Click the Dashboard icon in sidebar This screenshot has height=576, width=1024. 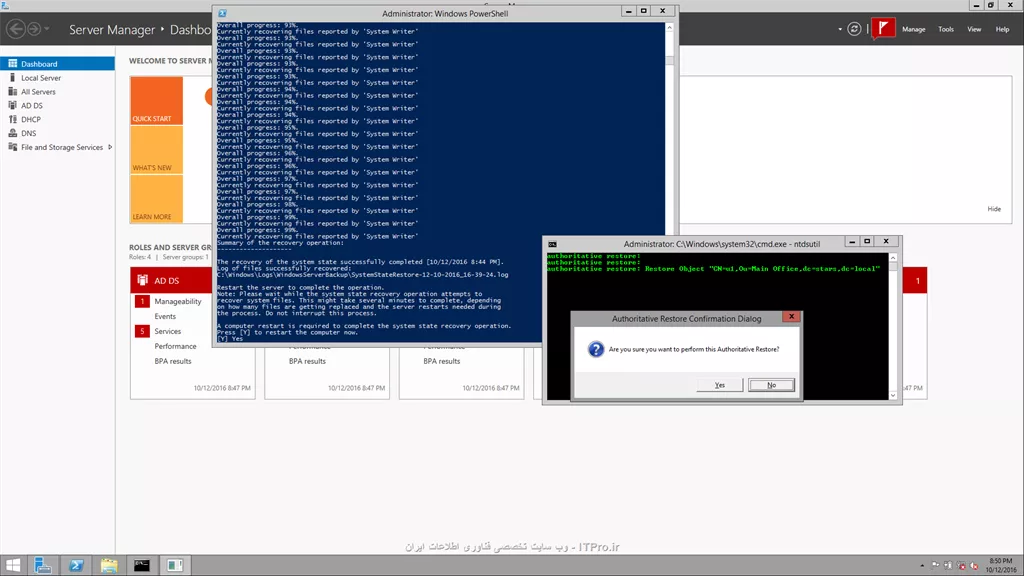click(x=12, y=63)
